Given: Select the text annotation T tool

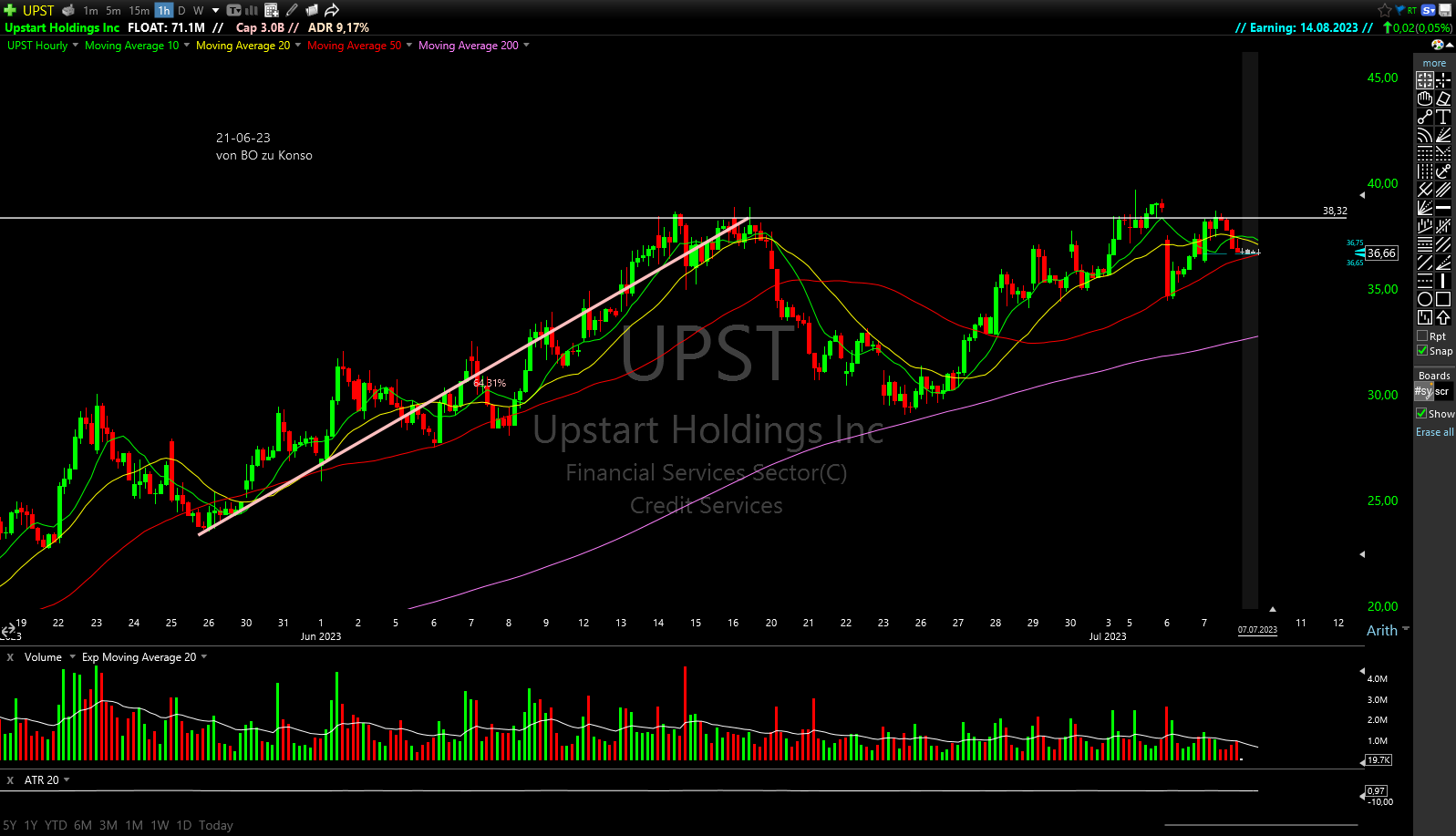Looking at the screenshot, I should click(x=1443, y=117).
